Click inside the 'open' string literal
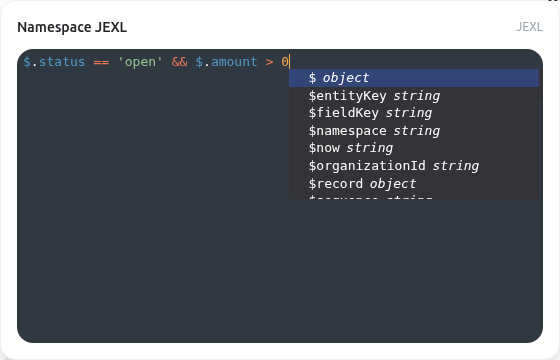 [x=140, y=62]
